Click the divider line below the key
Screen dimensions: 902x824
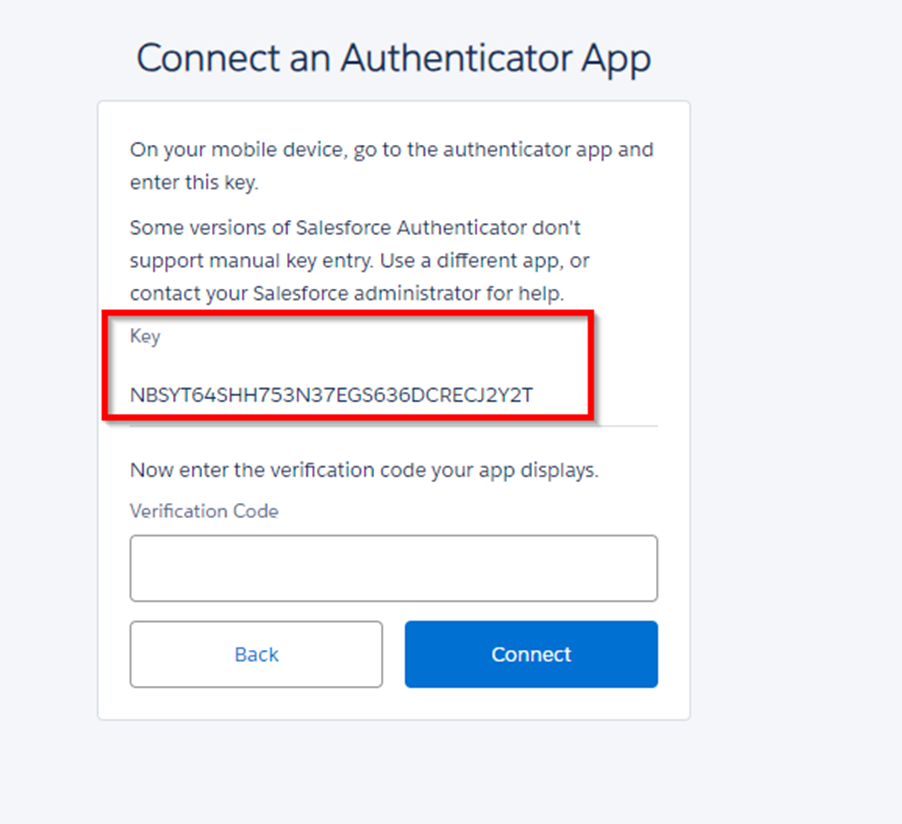pyautogui.click(x=630, y=426)
